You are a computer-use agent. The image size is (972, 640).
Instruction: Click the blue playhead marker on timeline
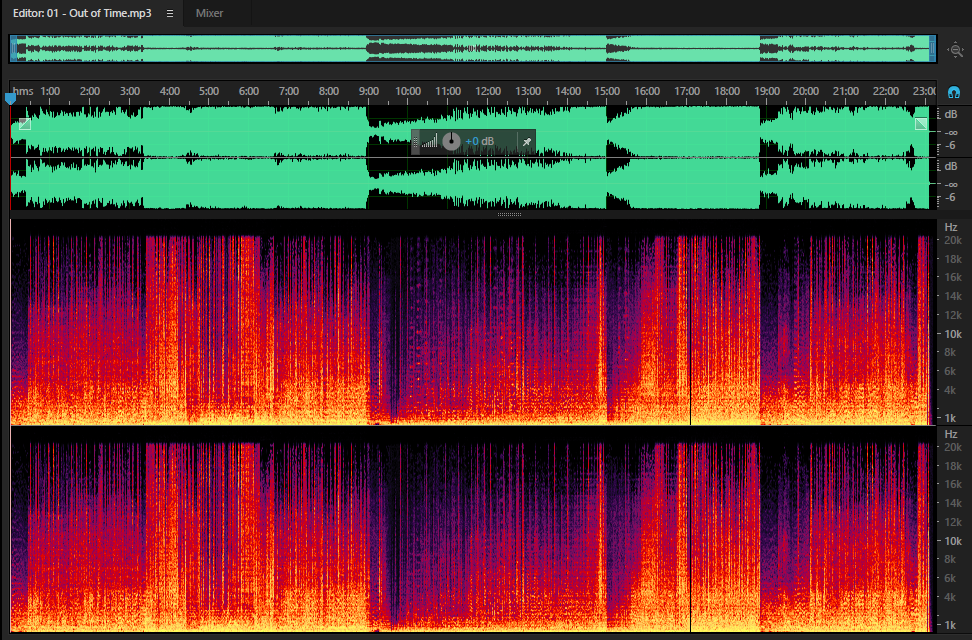10,98
